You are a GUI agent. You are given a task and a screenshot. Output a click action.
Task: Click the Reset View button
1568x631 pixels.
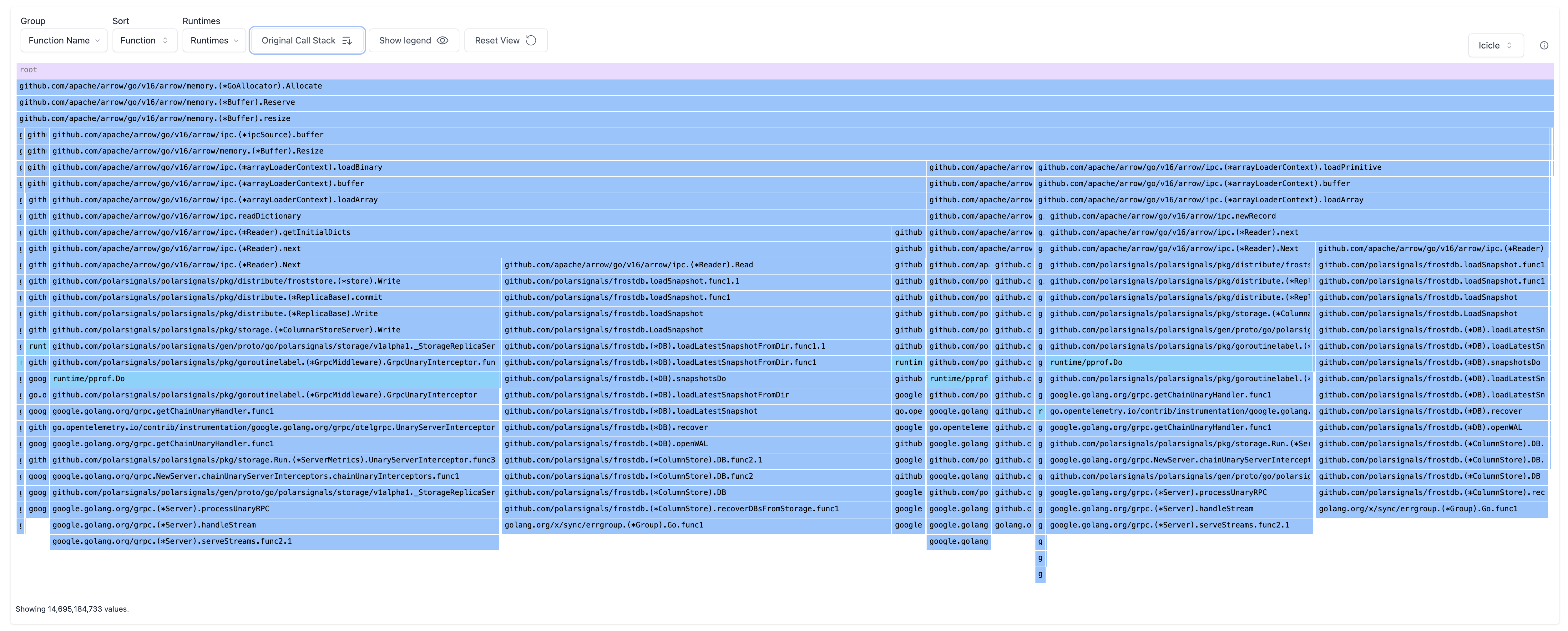pyautogui.click(x=505, y=40)
